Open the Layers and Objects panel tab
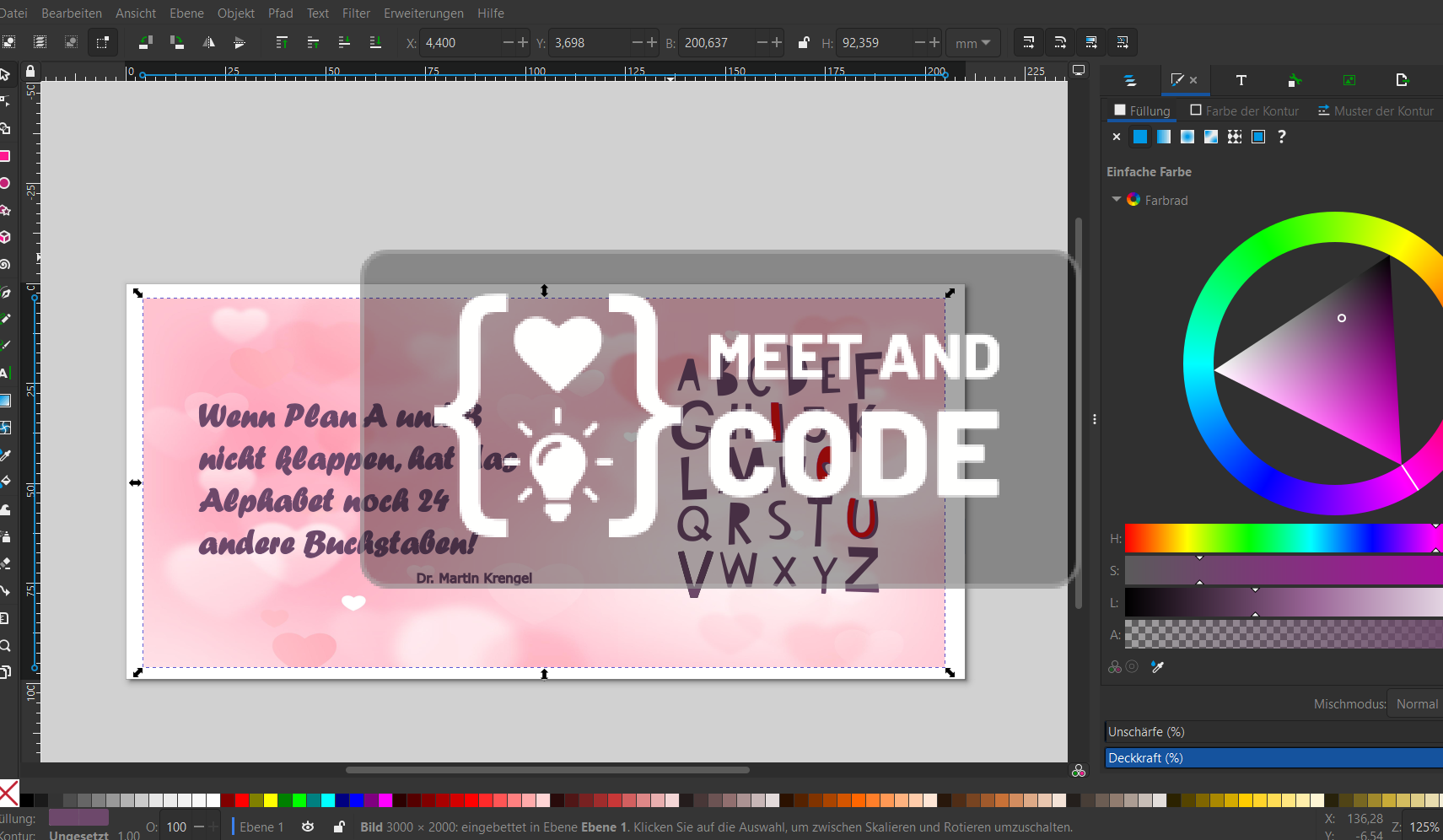The width and height of the screenshot is (1443, 840). (x=1130, y=80)
